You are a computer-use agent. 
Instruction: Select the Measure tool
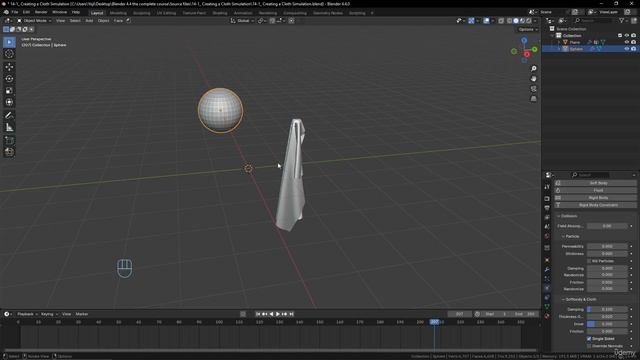(9, 128)
